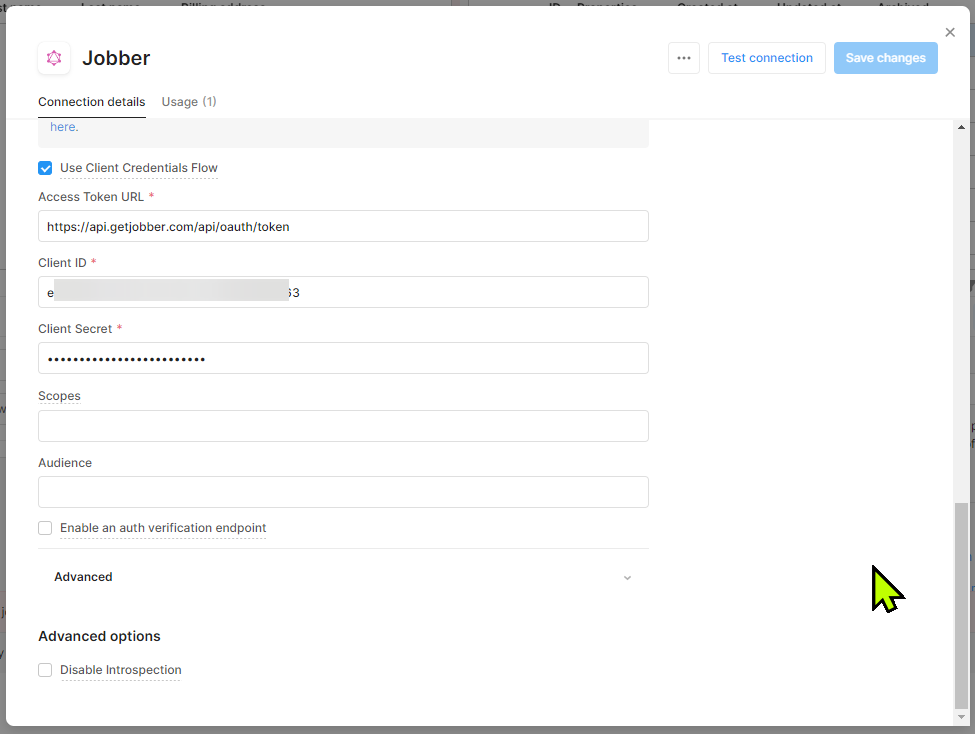Click the Advanced options heading

(x=99, y=636)
